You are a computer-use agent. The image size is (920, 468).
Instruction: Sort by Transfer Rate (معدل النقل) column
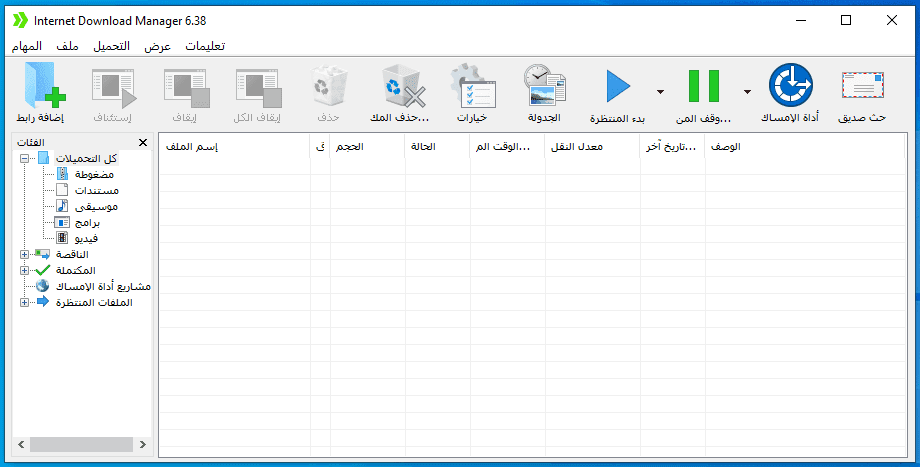point(592,147)
